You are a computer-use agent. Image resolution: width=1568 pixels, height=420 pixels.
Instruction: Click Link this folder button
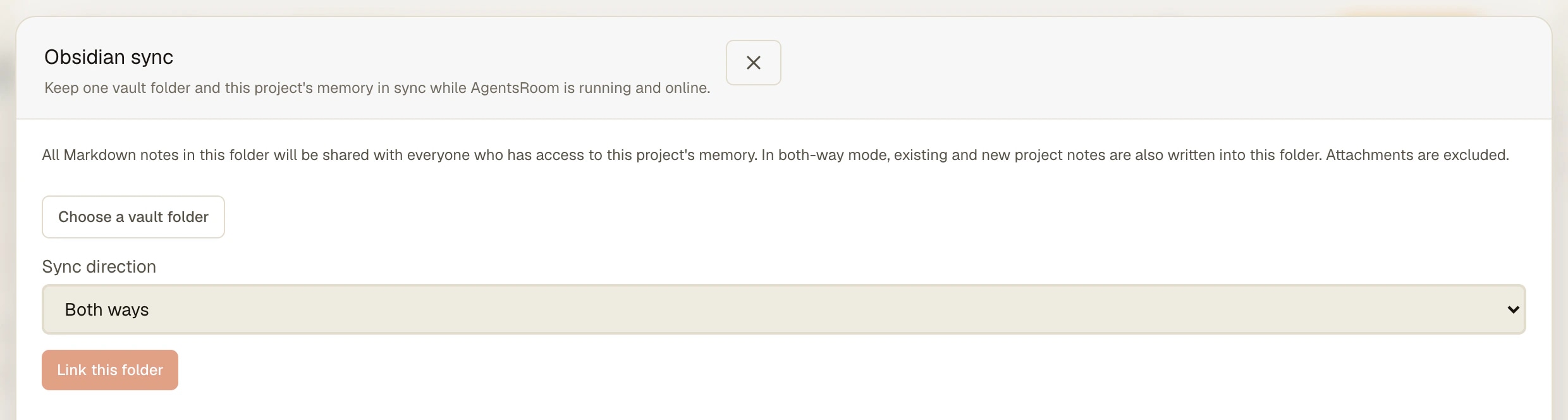[110, 370]
